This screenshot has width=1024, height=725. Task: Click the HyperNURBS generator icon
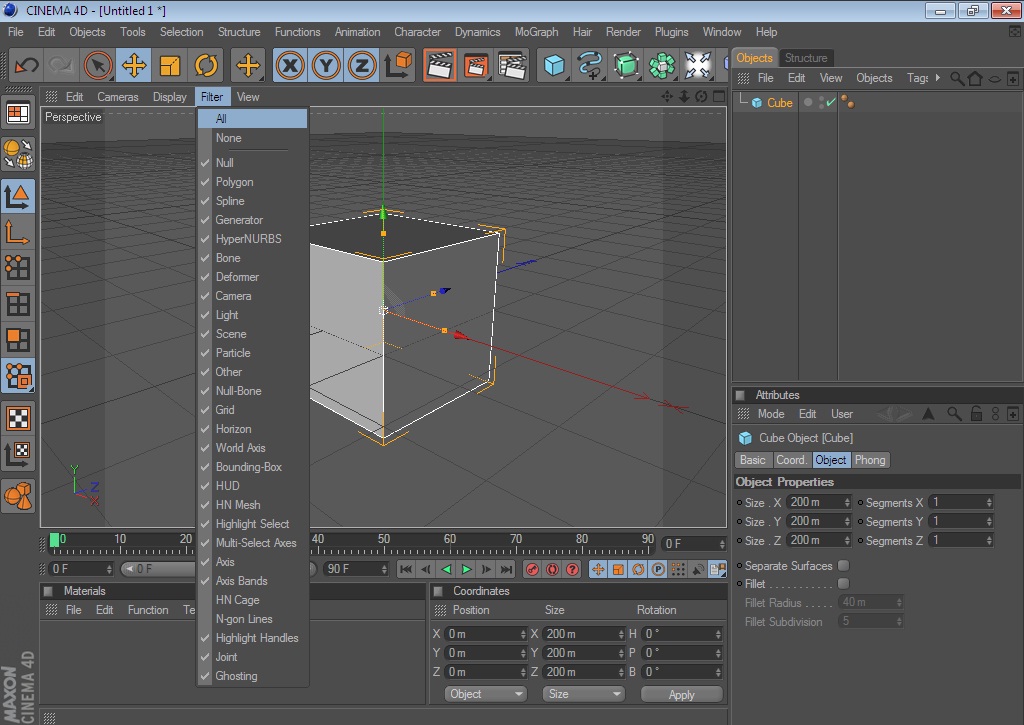(x=626, y=65)
